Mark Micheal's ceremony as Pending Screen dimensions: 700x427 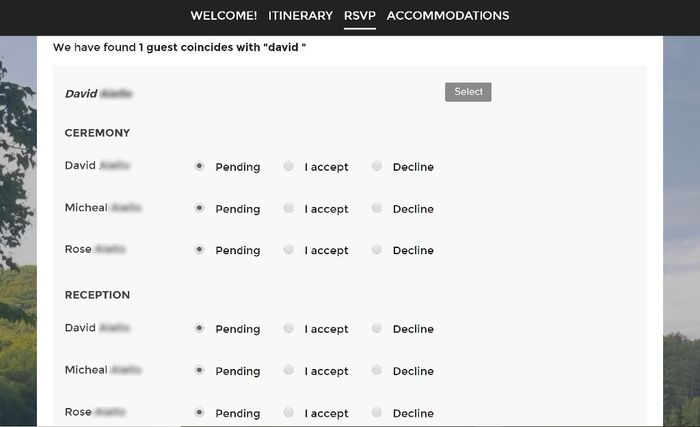click(x=200, y=208)
